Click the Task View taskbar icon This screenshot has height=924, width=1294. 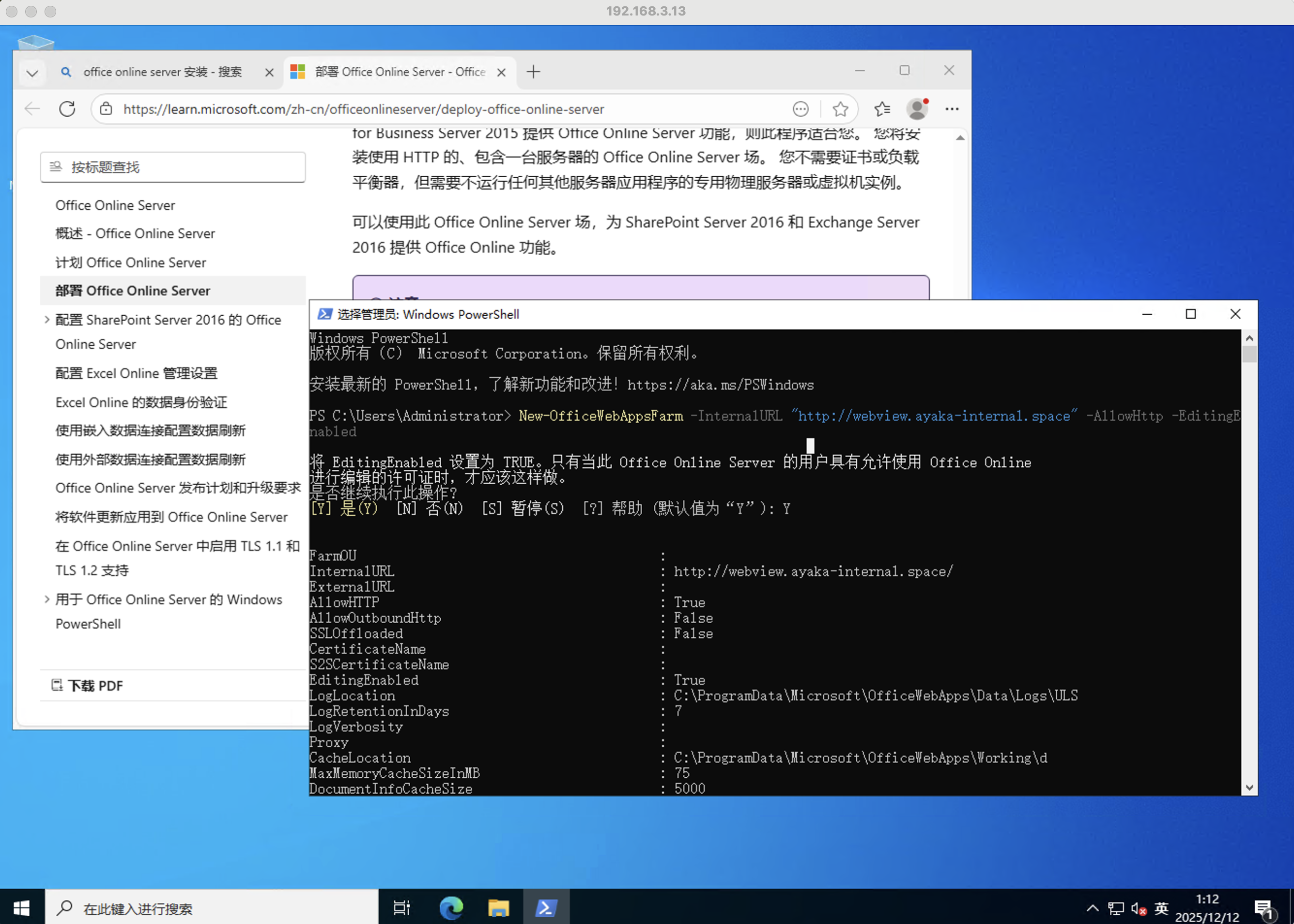(402, 908)
